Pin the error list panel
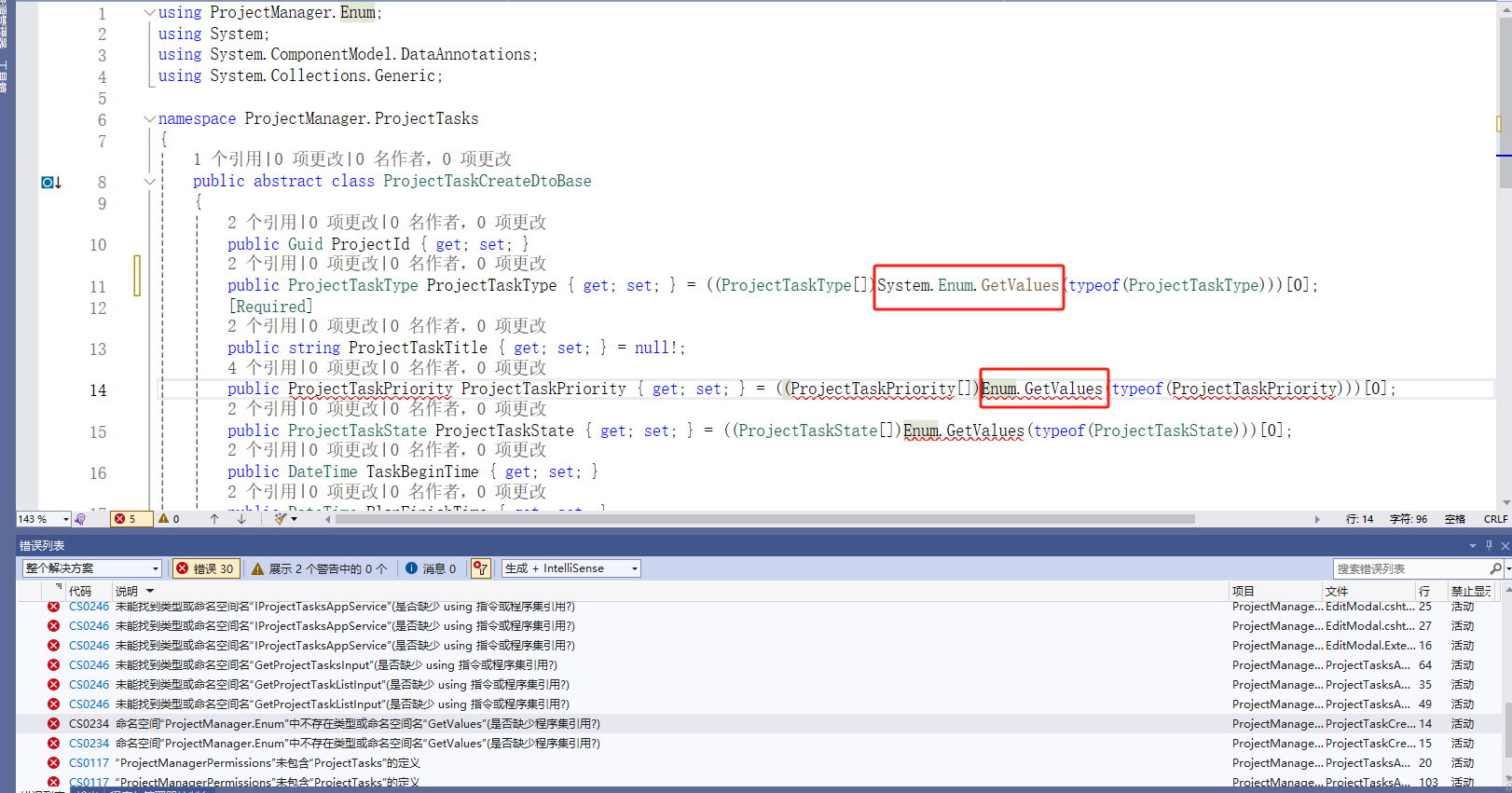The width and height of the screenshot is (1512, 793). [x=1489, y=545]
